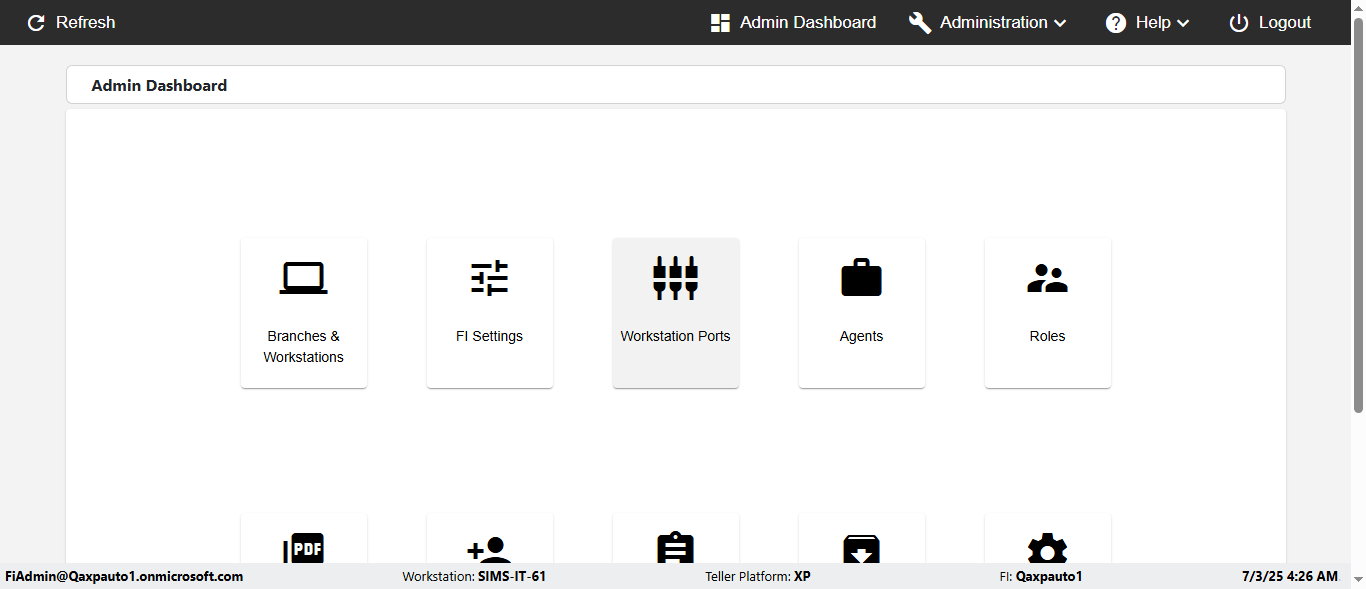This screenshot has width=1366, height=589.
Task: Click the gear settings icon tile
Action: click(x=1048, y=548)
